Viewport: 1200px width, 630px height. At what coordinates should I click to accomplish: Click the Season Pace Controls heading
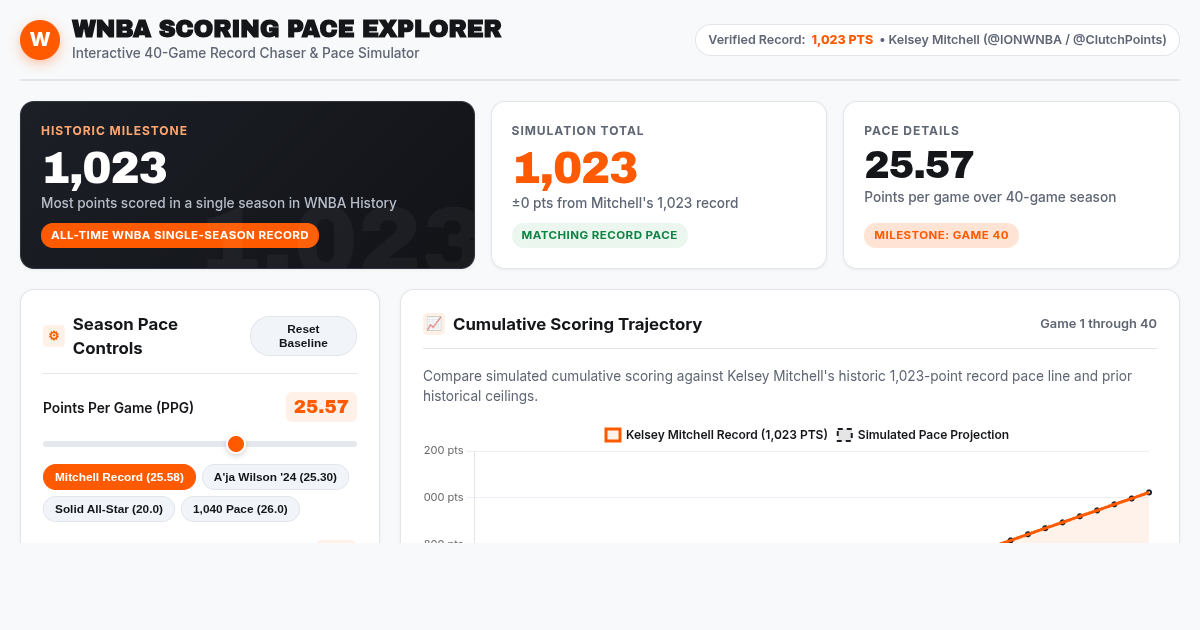[x=125, y=336]
